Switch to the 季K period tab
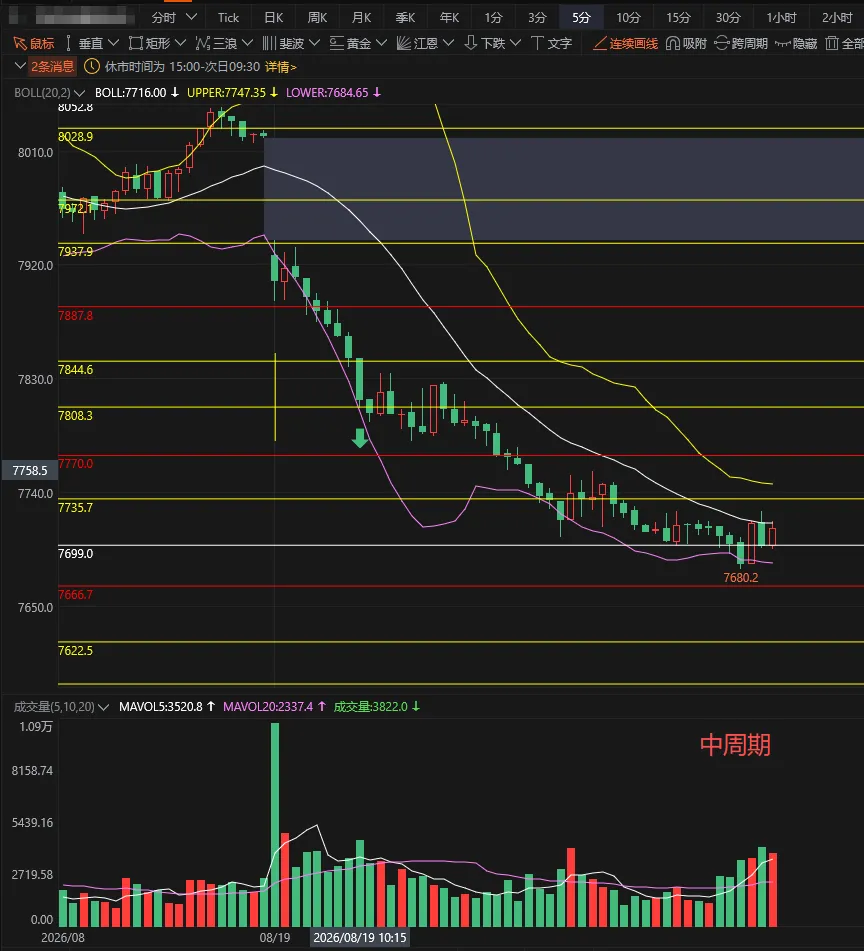Screen dimensions: 864x951 405,18
